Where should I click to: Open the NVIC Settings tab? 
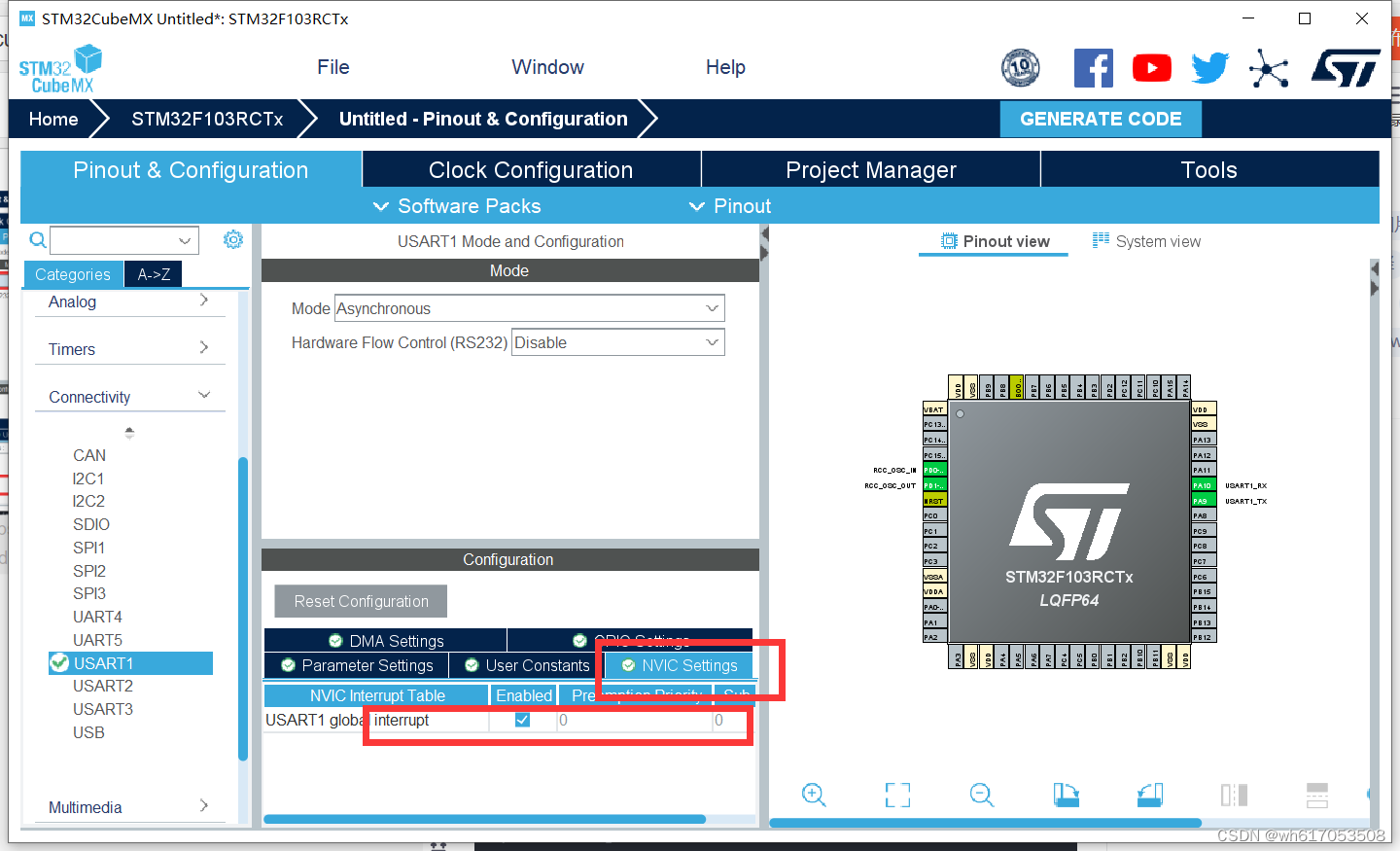tap(680, 665)
